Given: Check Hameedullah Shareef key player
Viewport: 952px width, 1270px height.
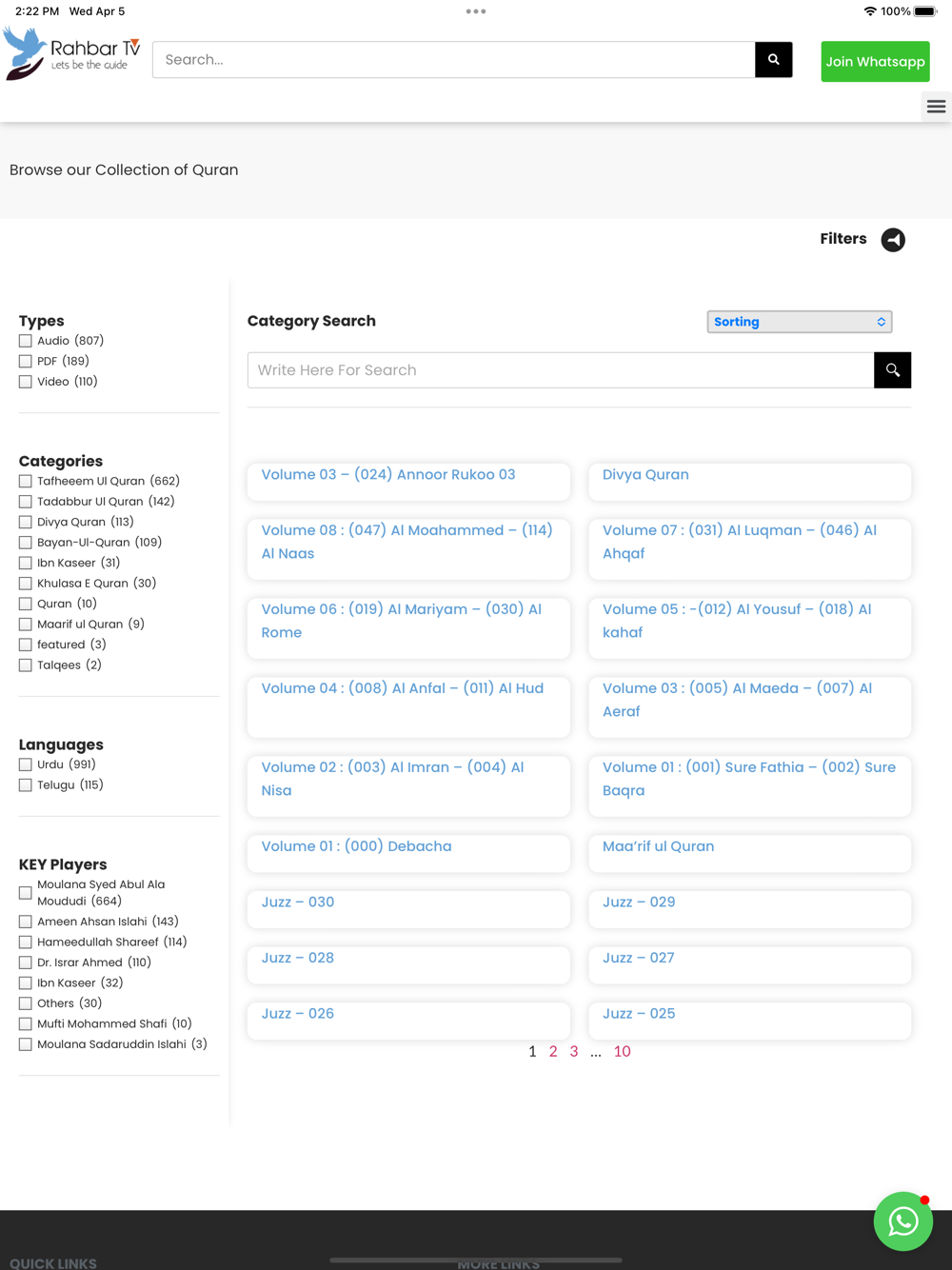Looking at the screenshot, I should [26, 943].
